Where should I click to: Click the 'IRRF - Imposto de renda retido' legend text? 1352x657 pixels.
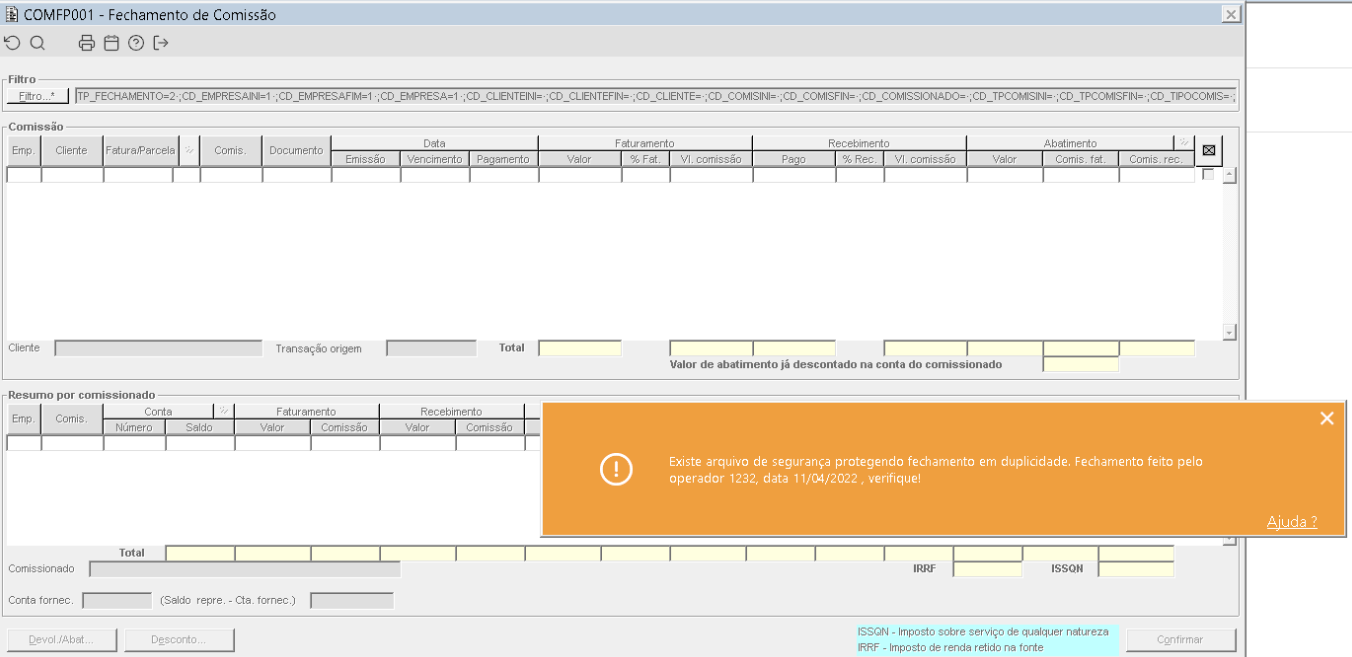pos(950,647)
